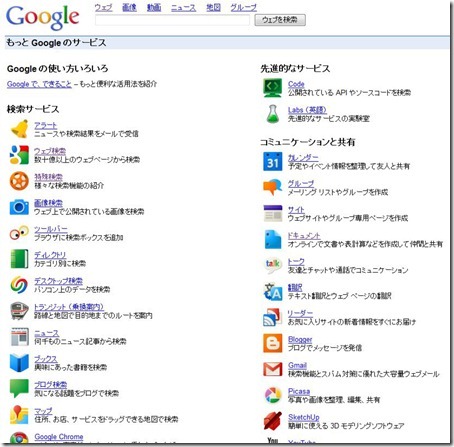Open the News newspaper icon
The width and height of the screenshot is (454, 447).
19,337
